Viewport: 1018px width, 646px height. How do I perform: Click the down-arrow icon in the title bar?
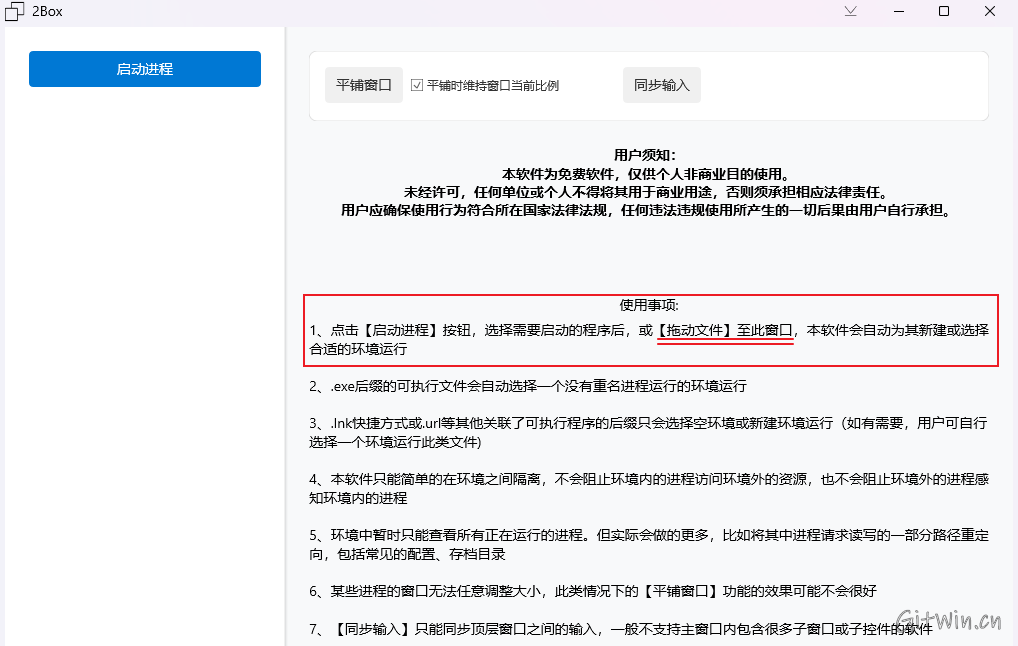click(850, 12)
